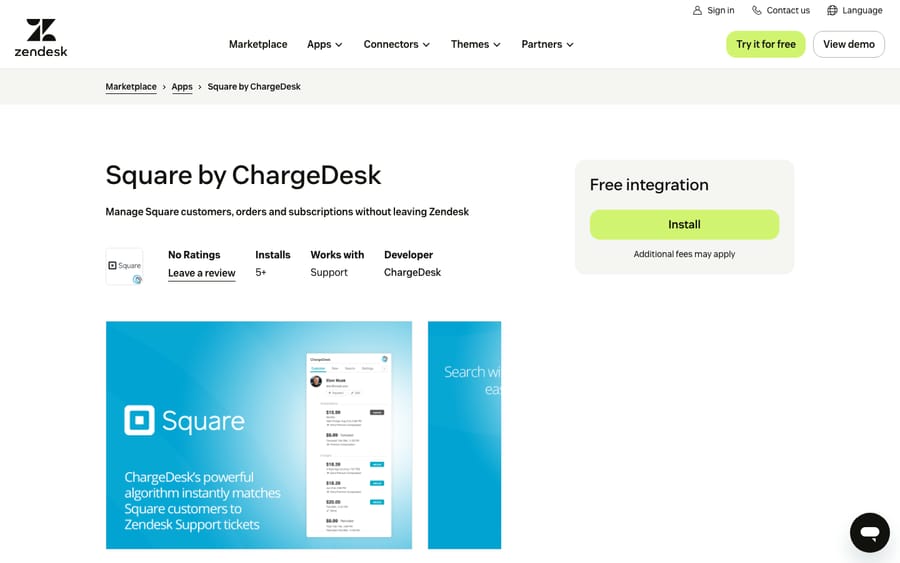Viewport: 900px width, 563px height.
Task: Click the Contact us phone icon
Action: pyautogui.click(x=757, y=10)
